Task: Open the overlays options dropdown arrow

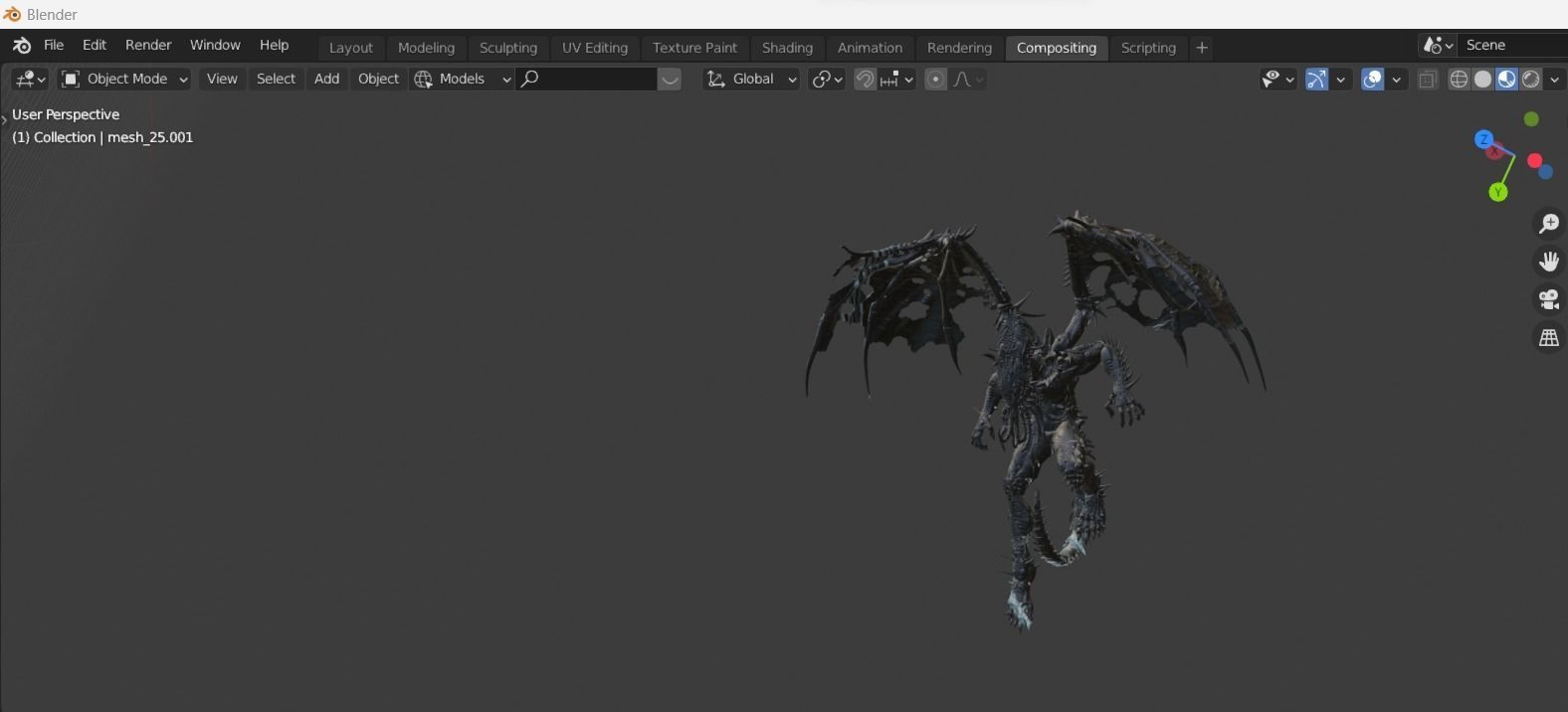Action: (x=1397, y=80)
